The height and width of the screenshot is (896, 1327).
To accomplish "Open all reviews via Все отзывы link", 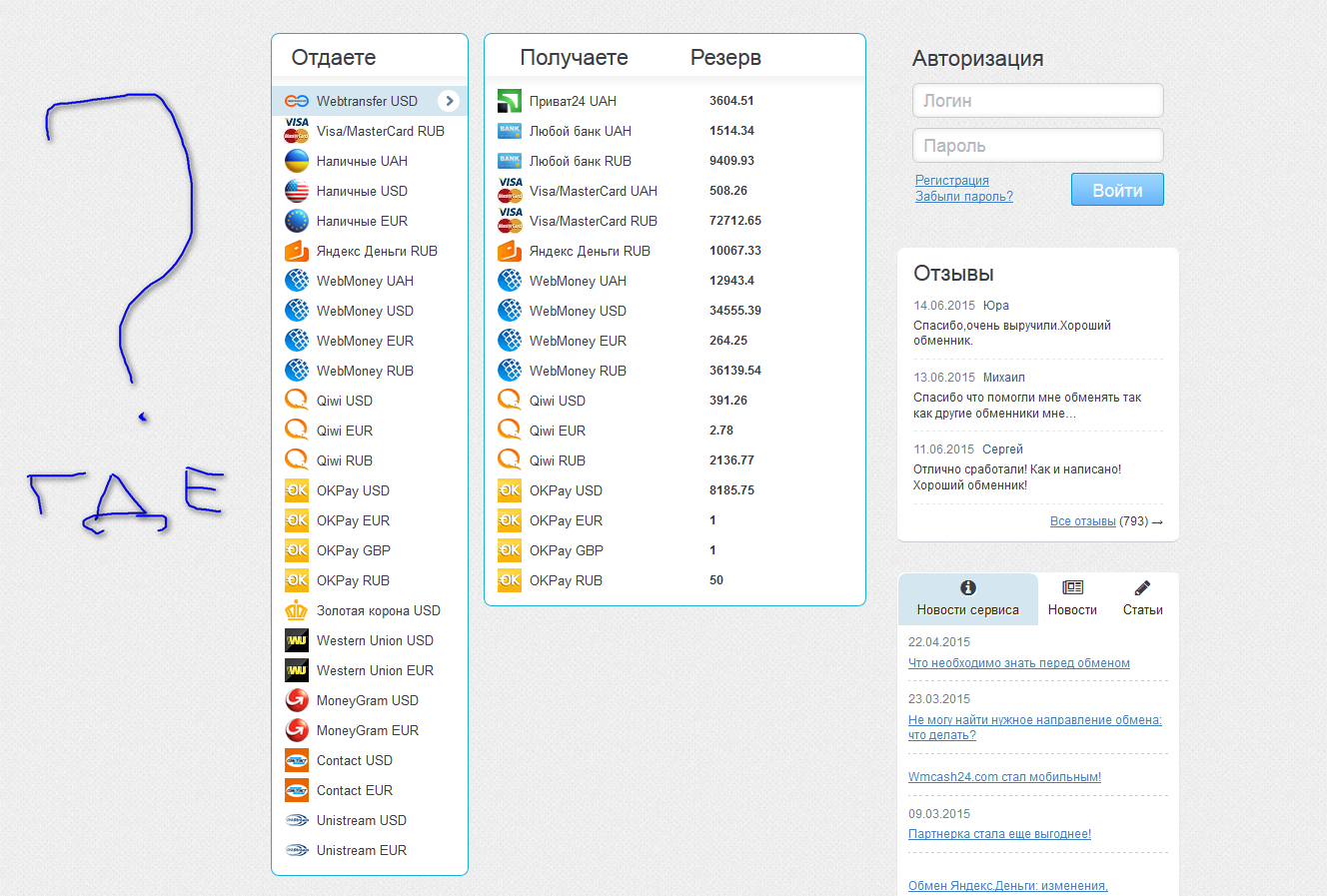I will [x=1082, y=521].
